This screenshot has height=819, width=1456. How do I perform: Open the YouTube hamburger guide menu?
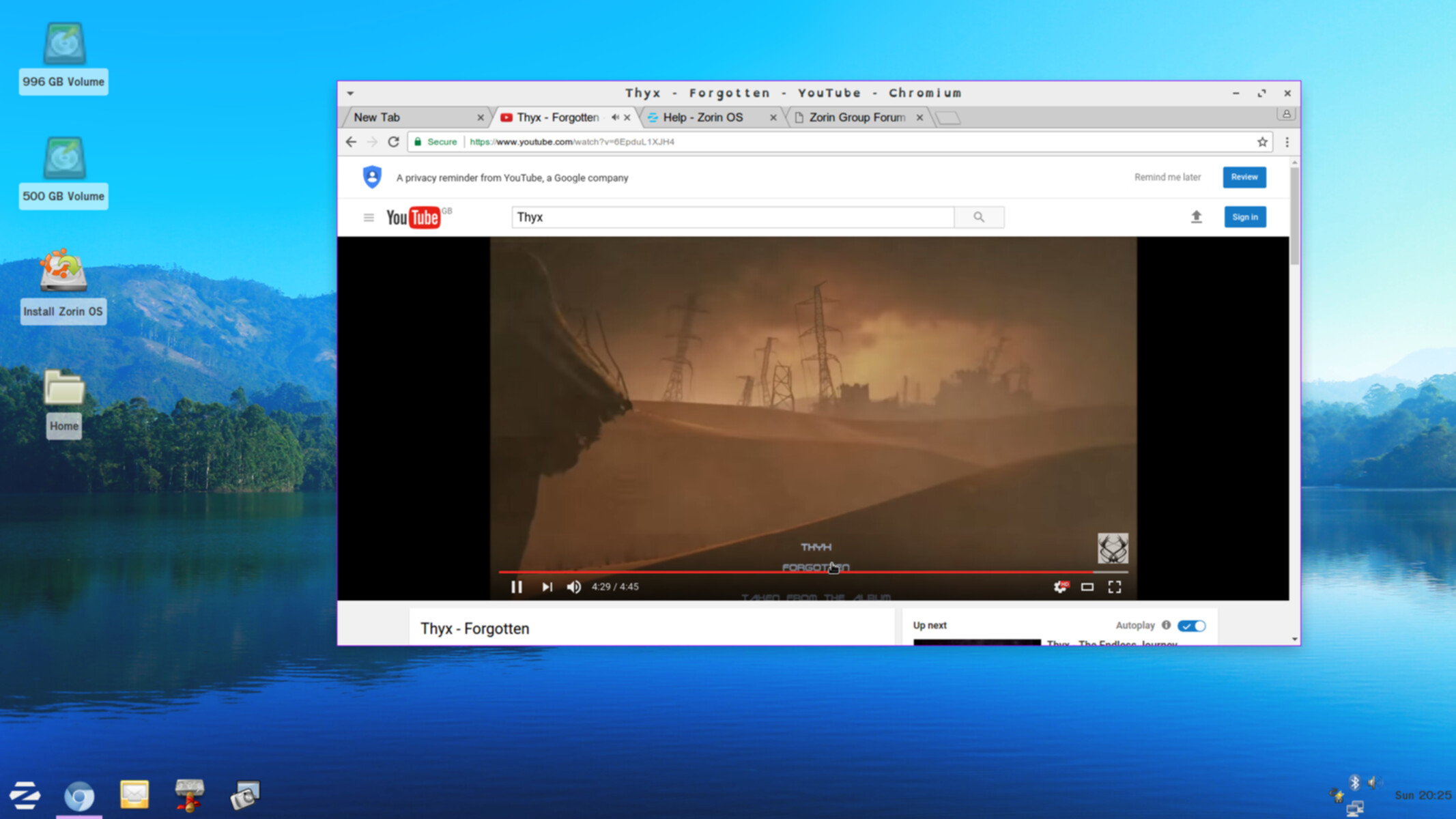[369, 218]
